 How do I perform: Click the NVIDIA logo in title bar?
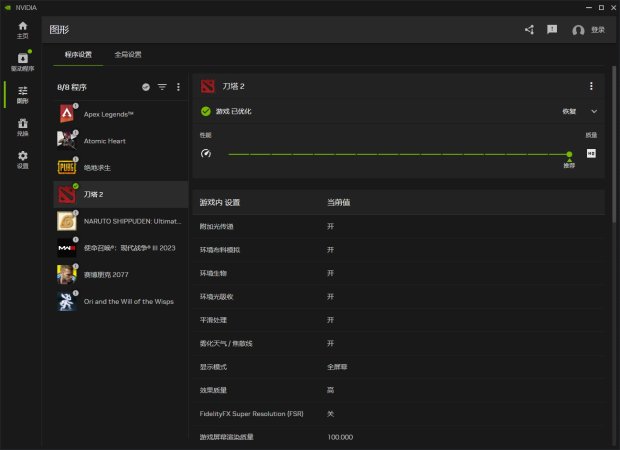(x=8, y=8)
